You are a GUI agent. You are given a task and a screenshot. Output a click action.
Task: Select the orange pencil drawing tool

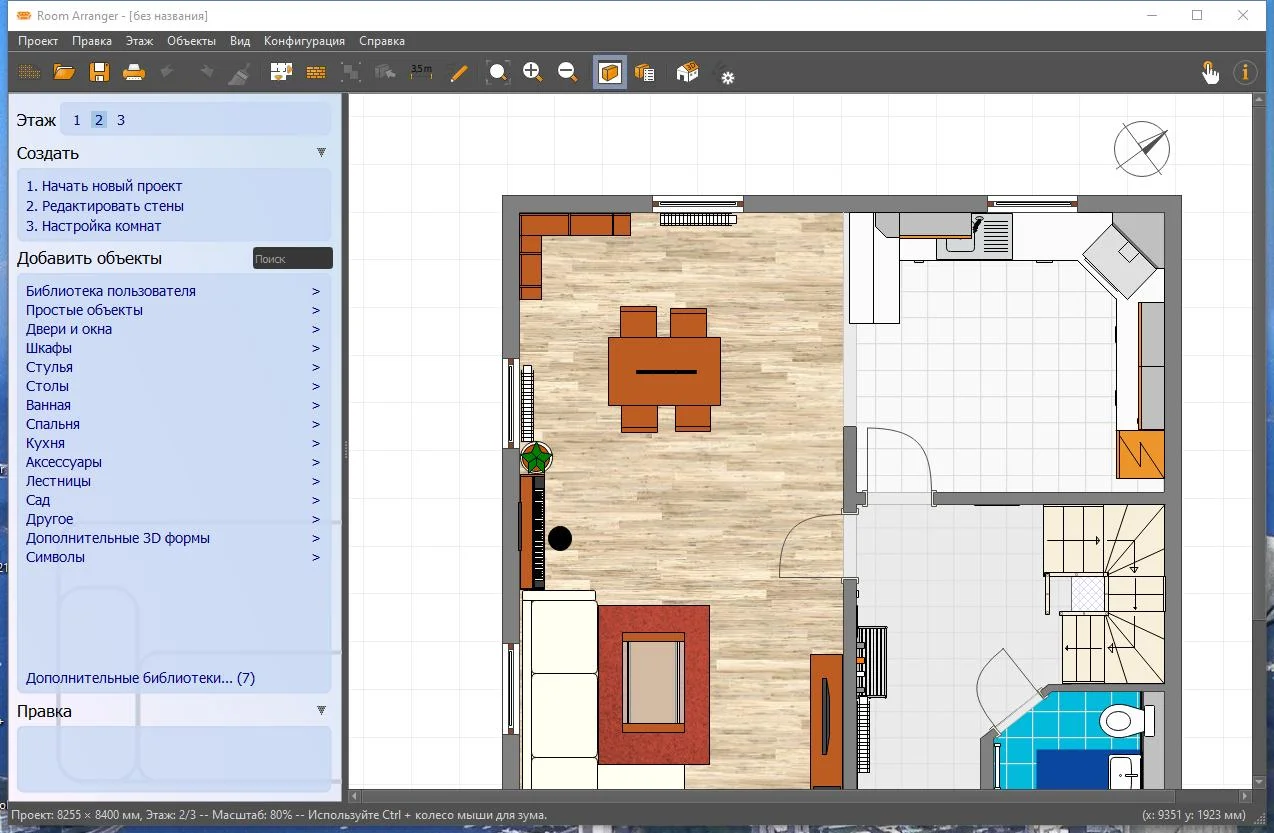click(x=458, y=72)
